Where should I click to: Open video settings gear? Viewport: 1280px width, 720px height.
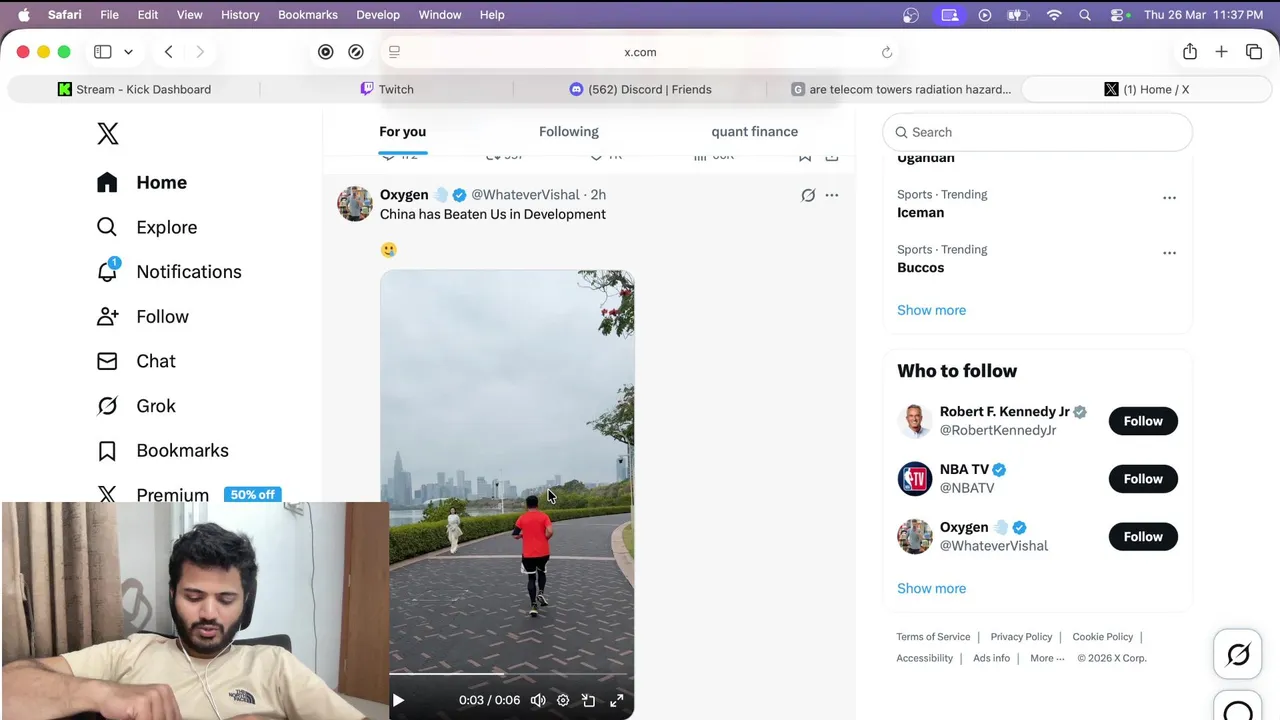563,700
